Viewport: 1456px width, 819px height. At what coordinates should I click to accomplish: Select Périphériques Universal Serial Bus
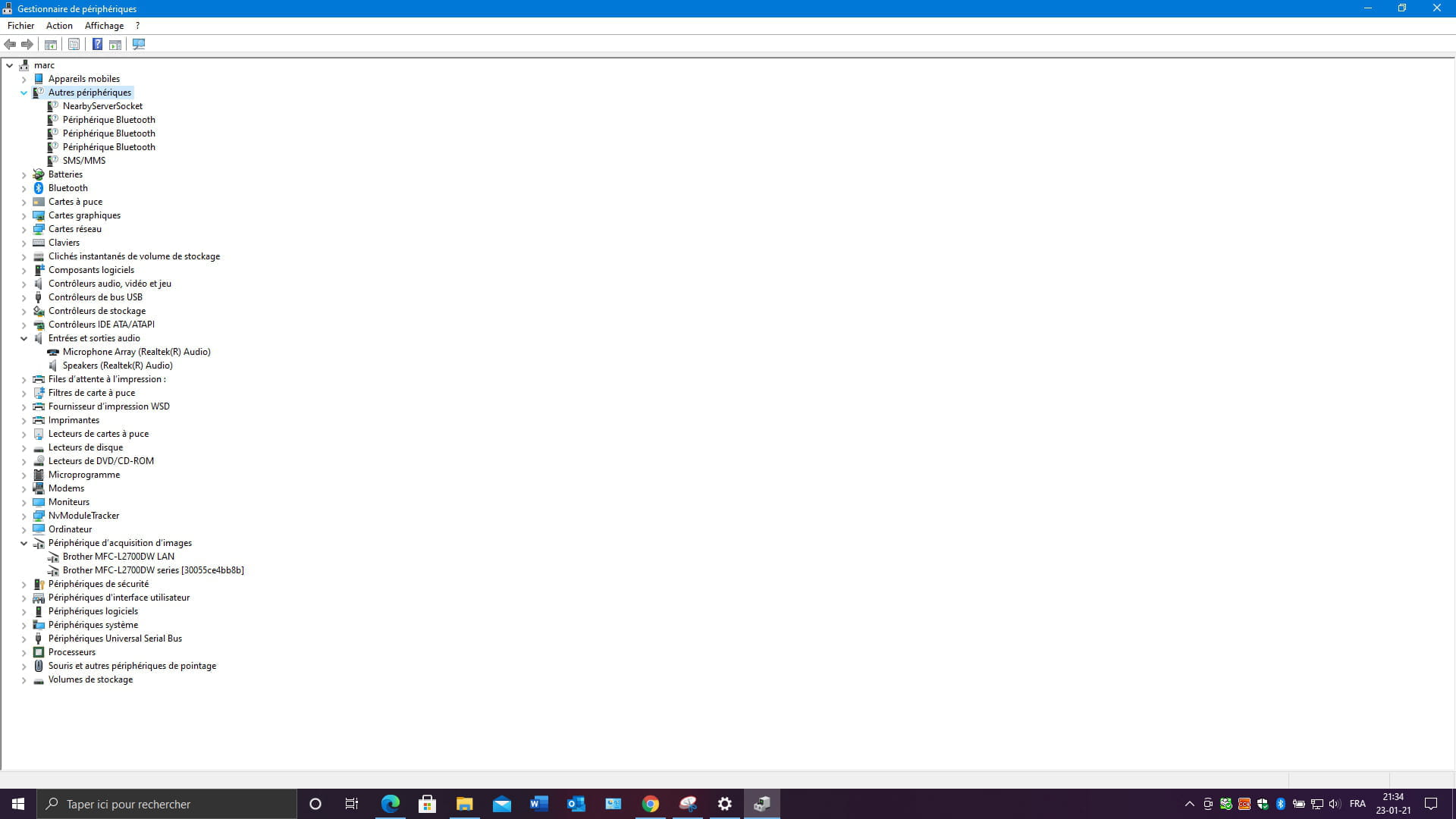pos(115,639)
